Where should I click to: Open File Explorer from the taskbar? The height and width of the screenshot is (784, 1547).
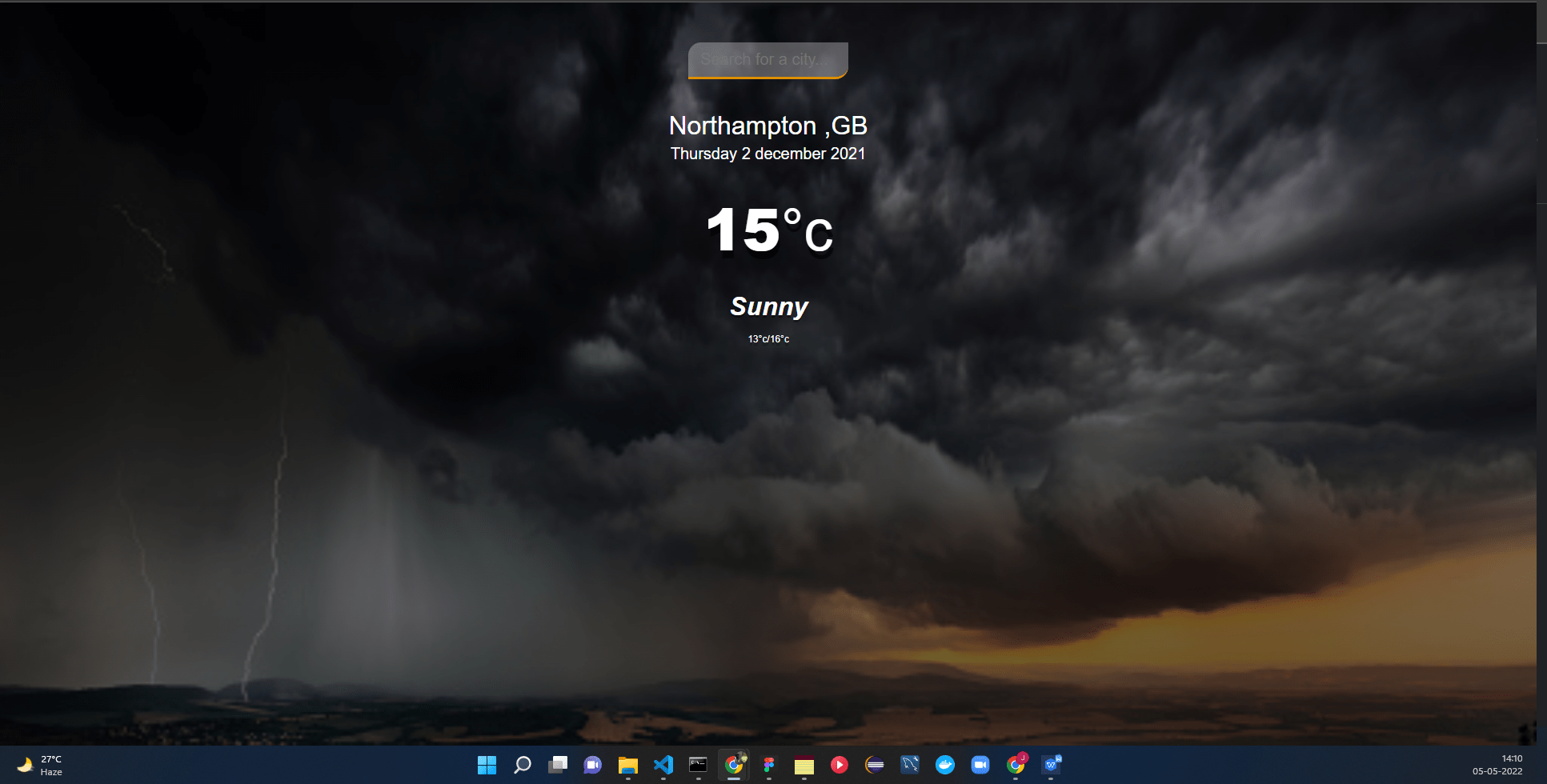pyautogui.click(x=627, y=766)
